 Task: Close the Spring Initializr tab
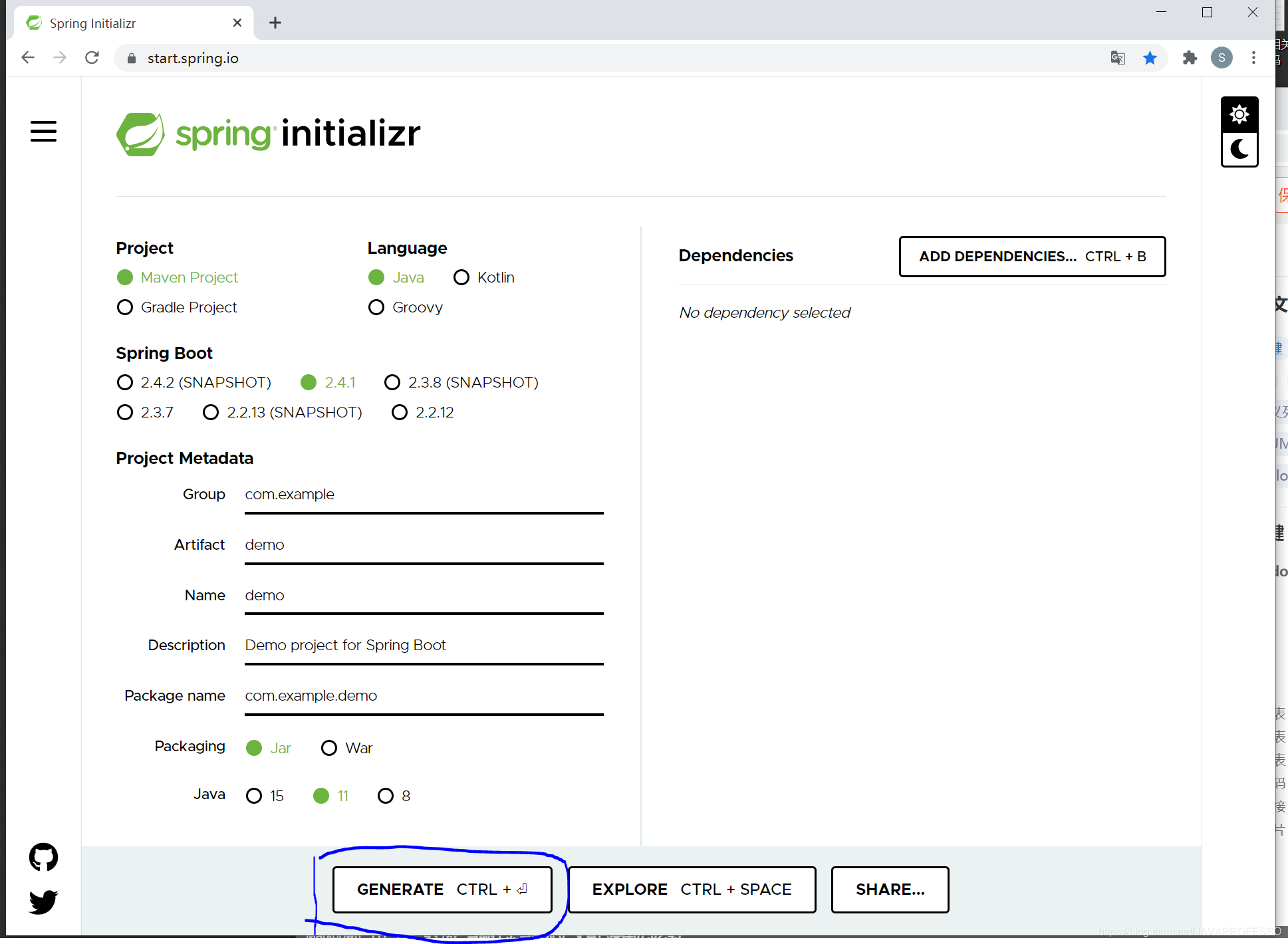[237, 23]
